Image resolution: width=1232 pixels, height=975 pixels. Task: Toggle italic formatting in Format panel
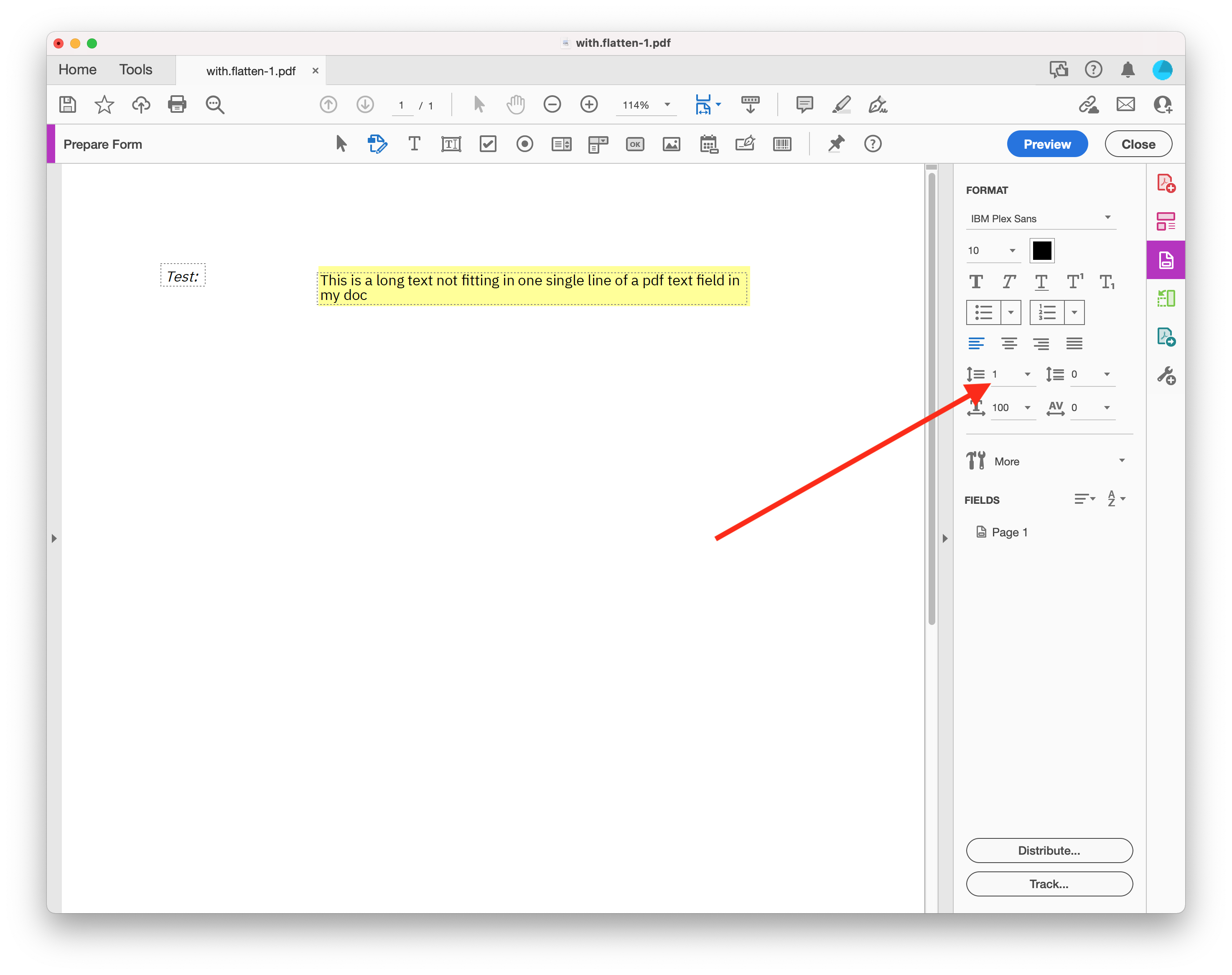tap(1009, 282)
